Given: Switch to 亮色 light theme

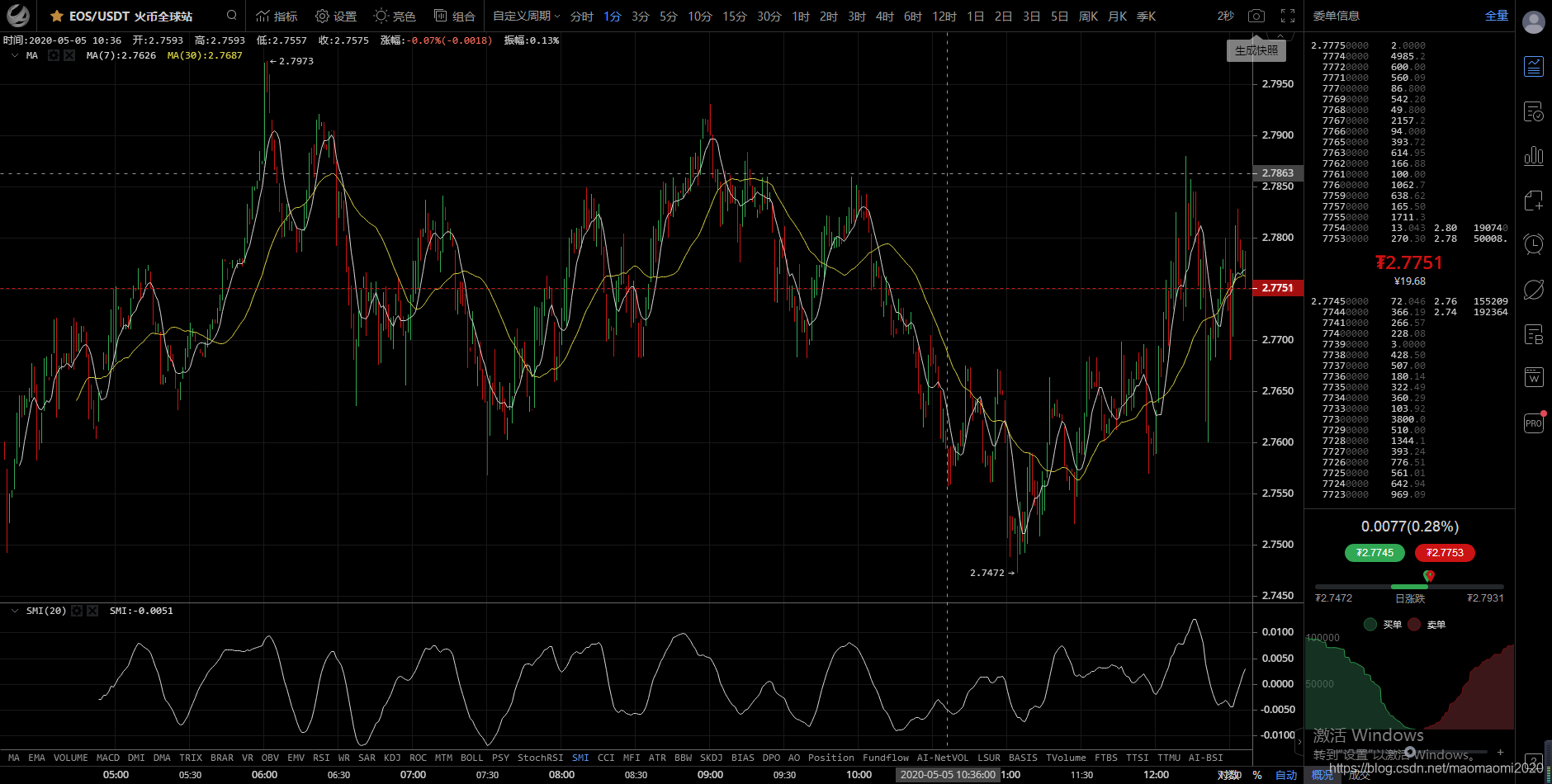Looking at the screenshot, I should [x=395, y=16].
